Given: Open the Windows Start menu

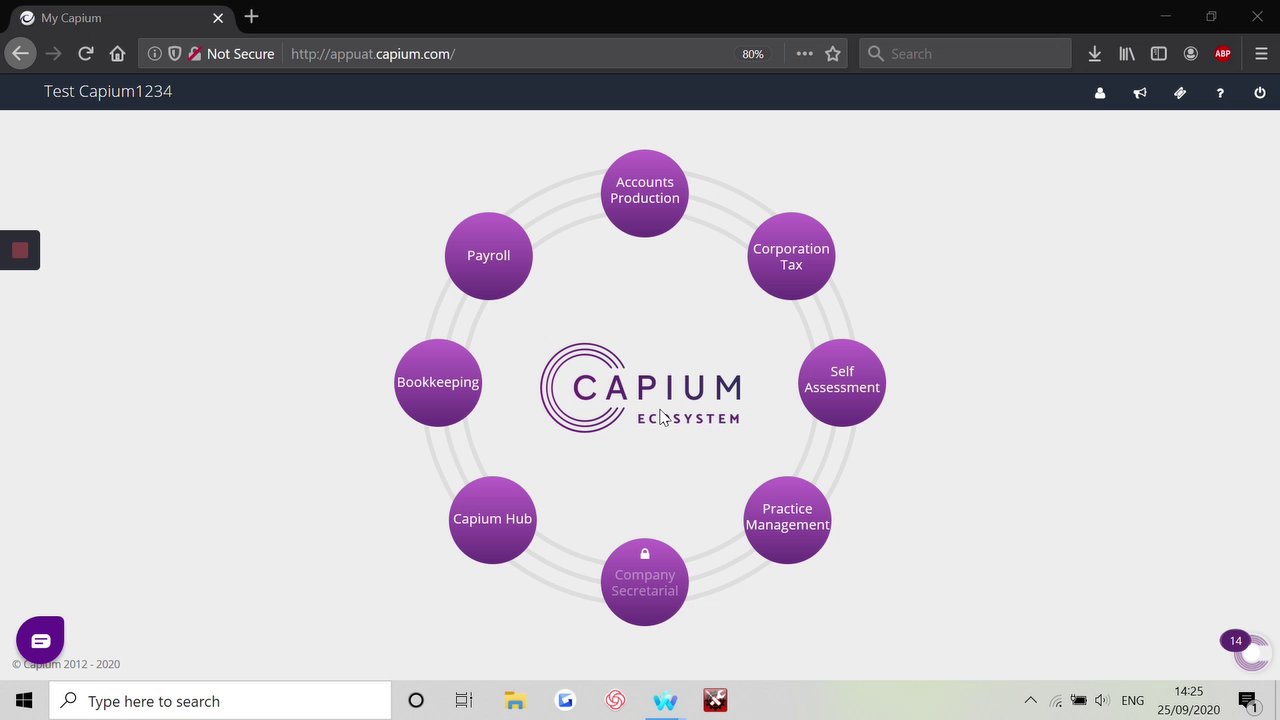Looking at the screenshot, I should point(24,701).
